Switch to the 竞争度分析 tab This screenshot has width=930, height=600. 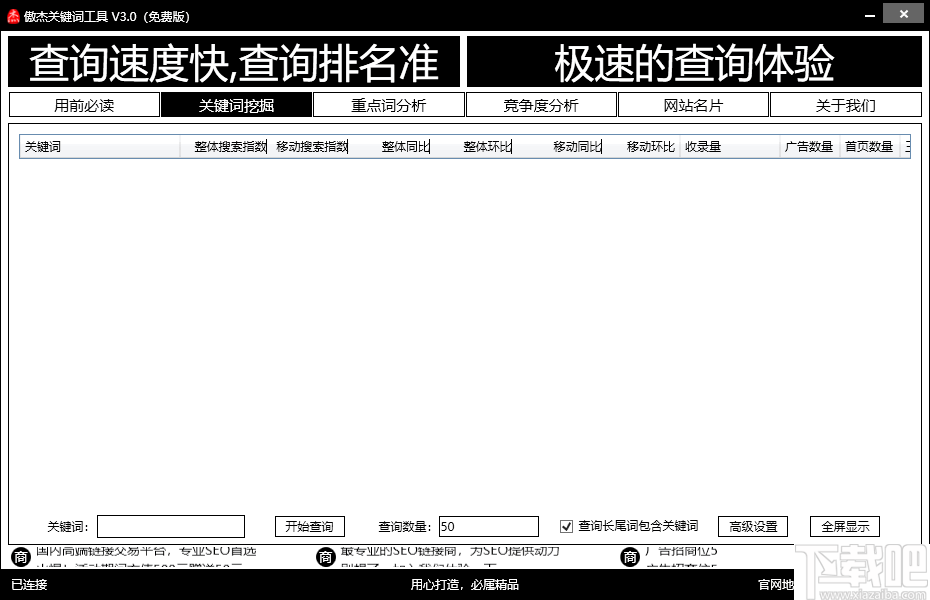pyautogui.click(x=541, y=104)
